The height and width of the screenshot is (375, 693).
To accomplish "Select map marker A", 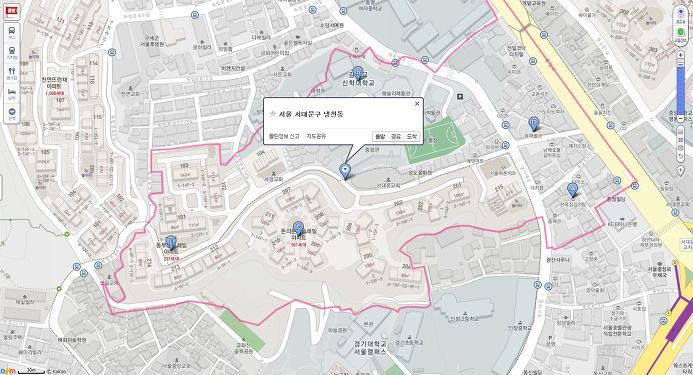I will [573, 190].
